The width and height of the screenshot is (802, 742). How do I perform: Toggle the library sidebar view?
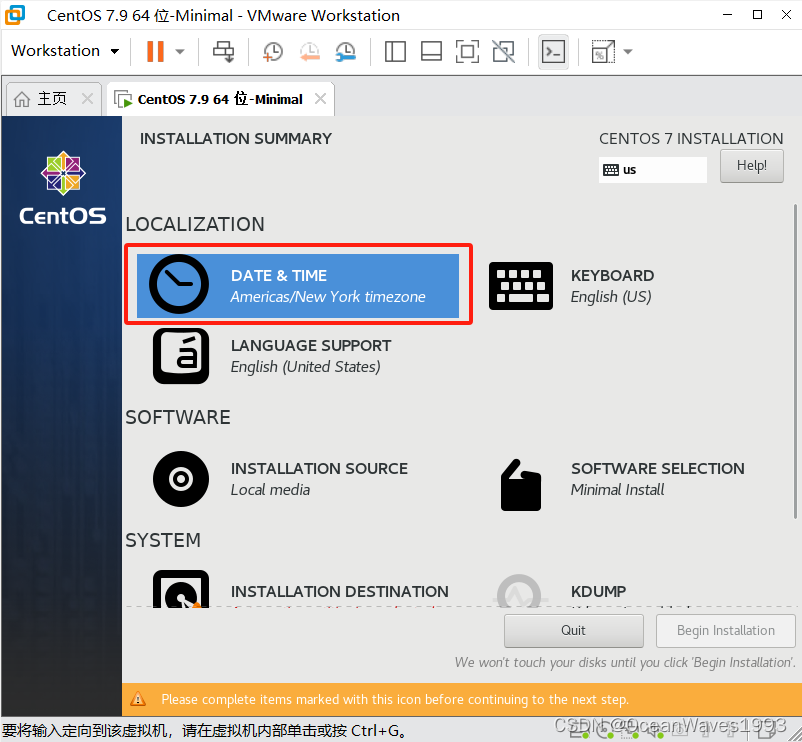pos(395,51)
